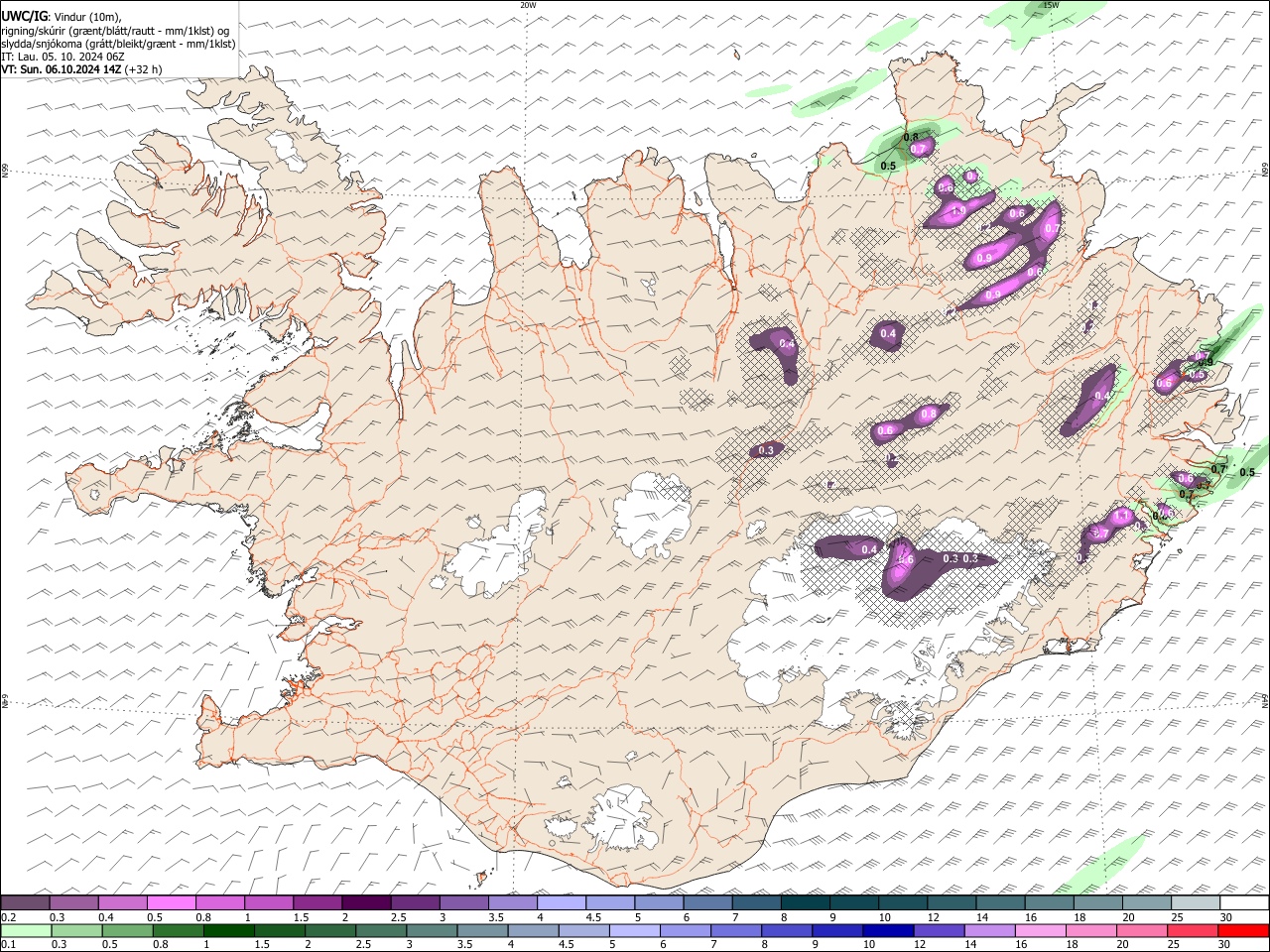This screenshot has height=952, width=1270.
Task: Click the bright pink swatch between 0.5 and 0.8
Action: (x=172, y=903)
